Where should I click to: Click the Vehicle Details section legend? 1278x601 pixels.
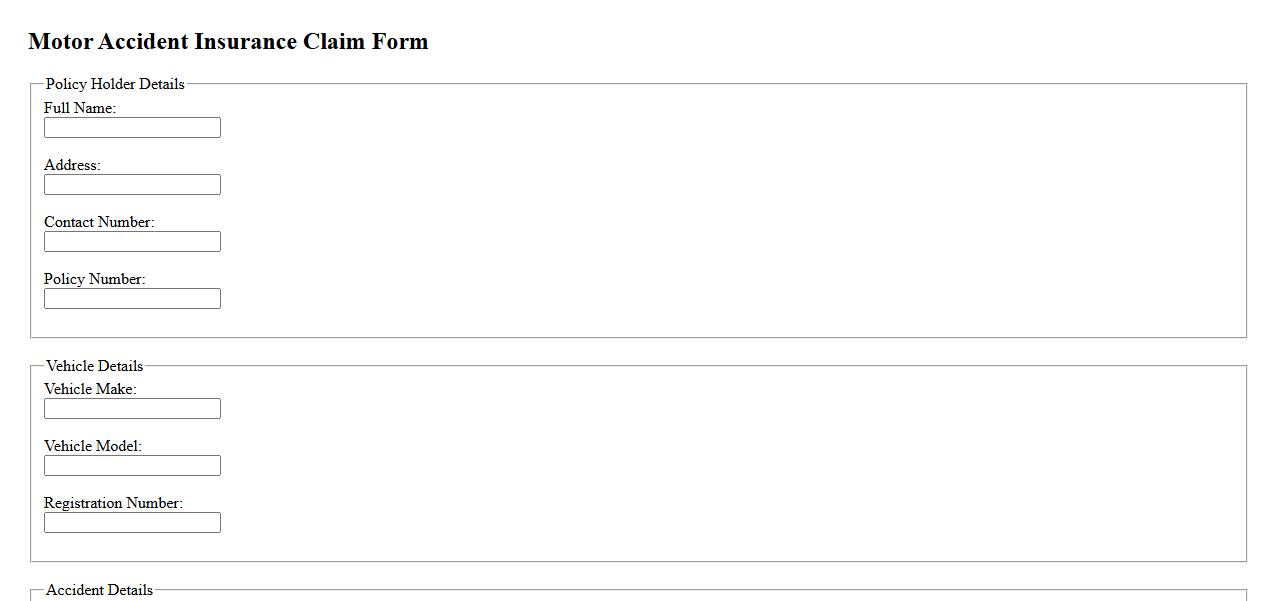tap(94, 366)
